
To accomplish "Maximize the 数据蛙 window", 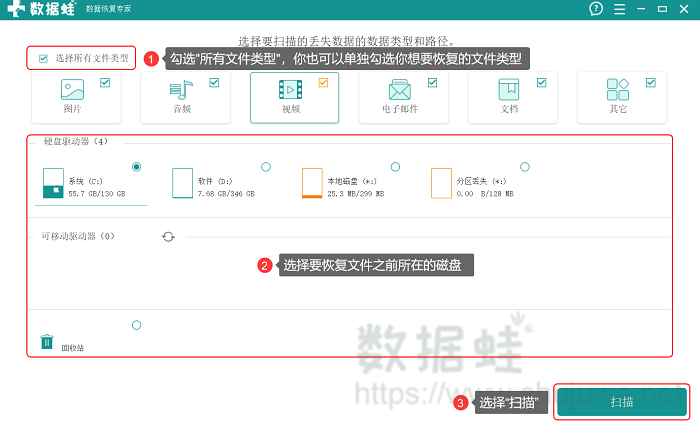I will coord(662,9).
